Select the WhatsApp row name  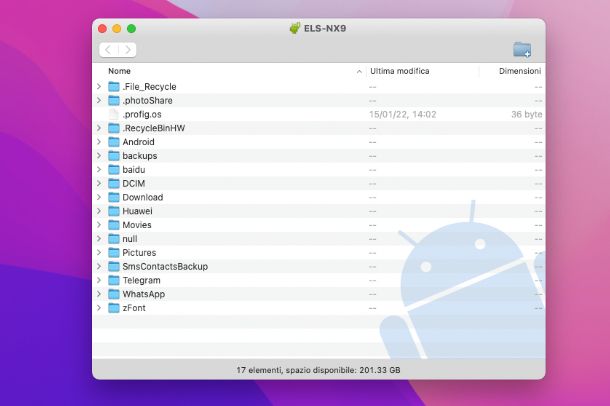(x=144, y=294)
